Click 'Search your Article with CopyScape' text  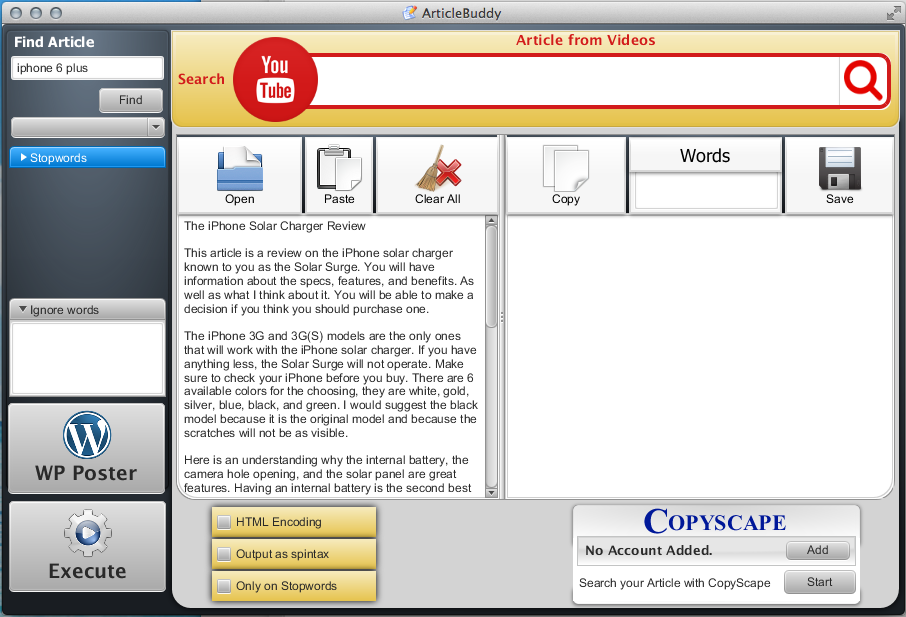click(x=674, y=583)
